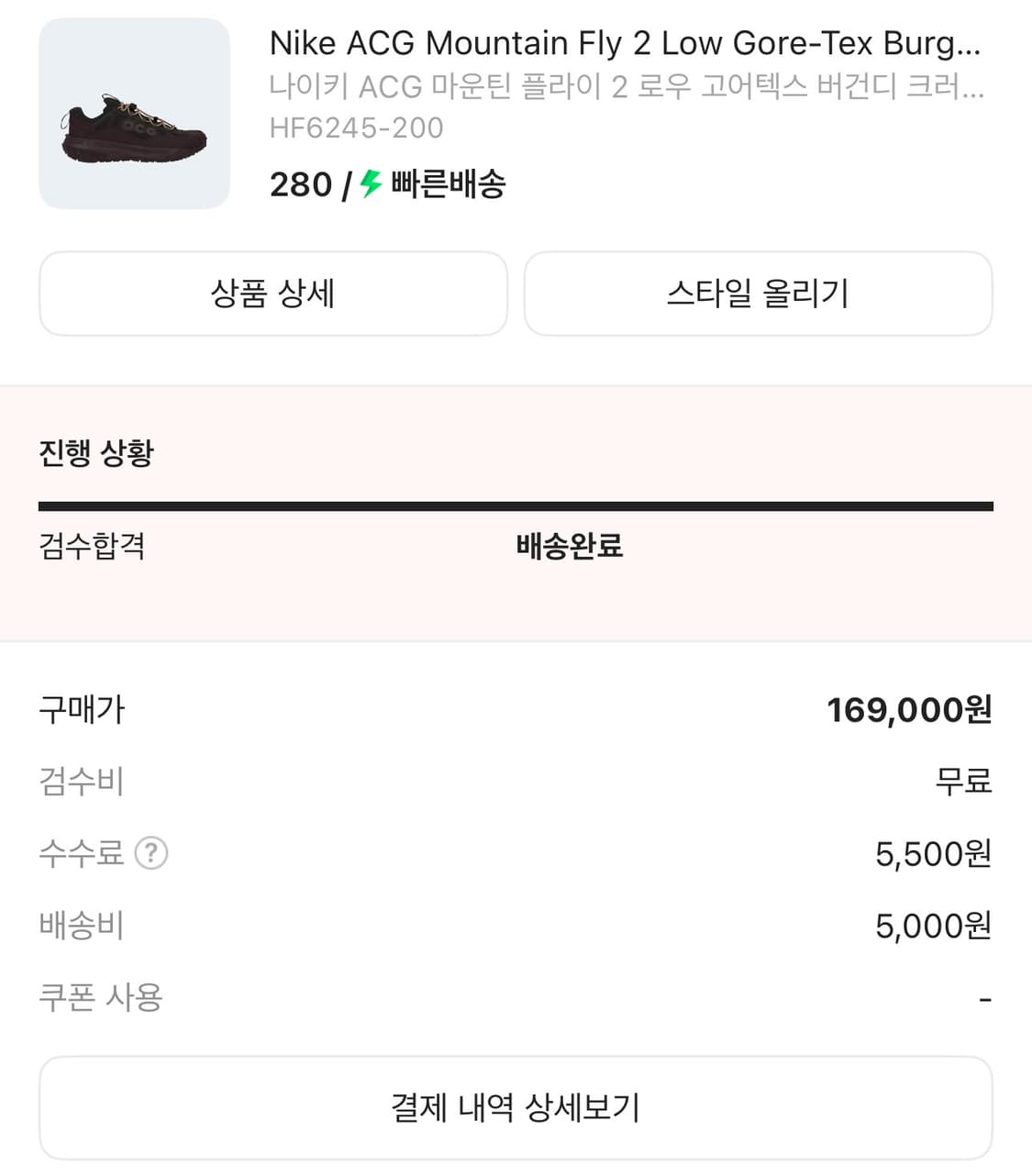Open 결제 내역 상세보기 payment details

[516, 1107]
